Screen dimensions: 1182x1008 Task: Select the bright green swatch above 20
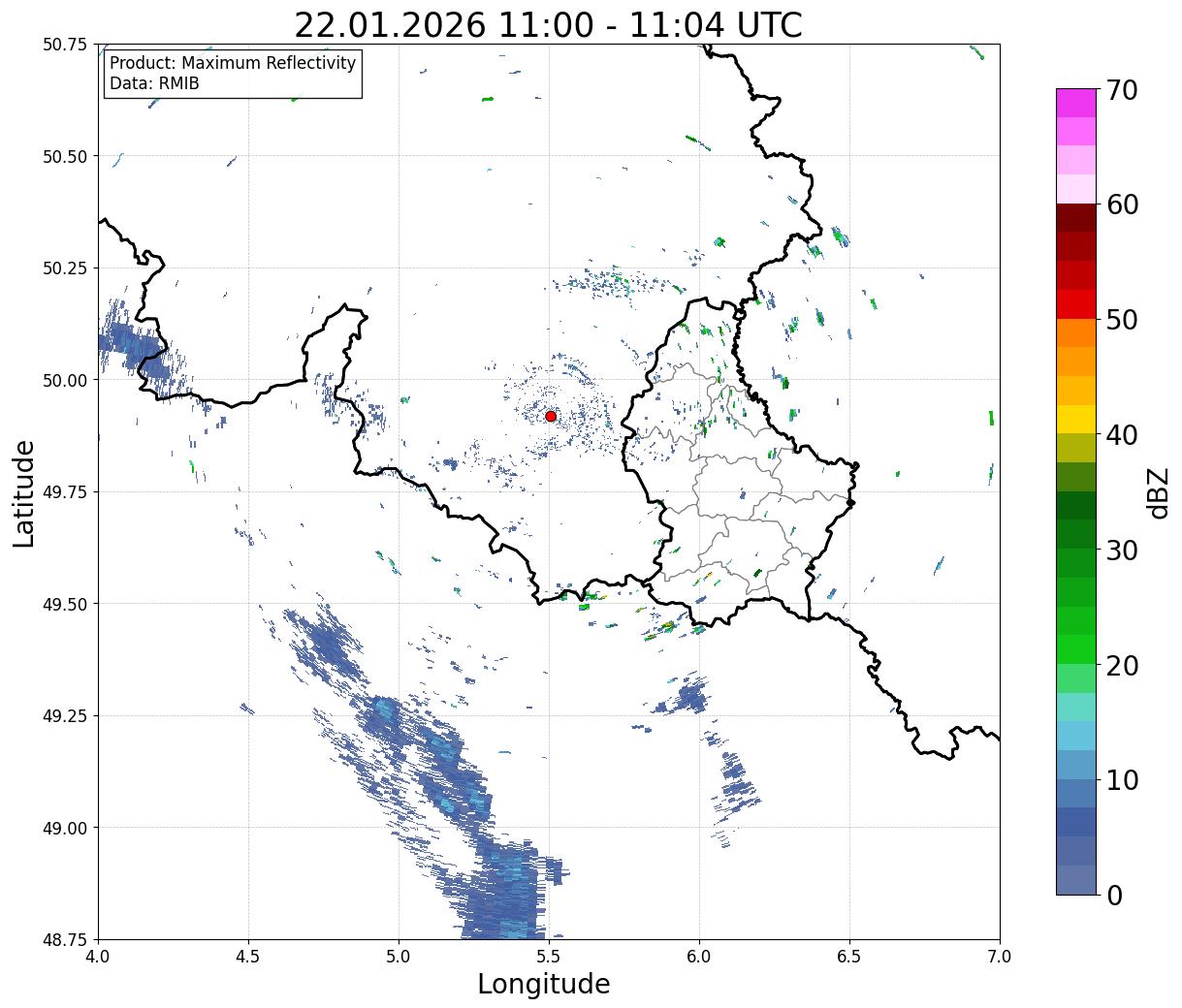point(1076,649)
